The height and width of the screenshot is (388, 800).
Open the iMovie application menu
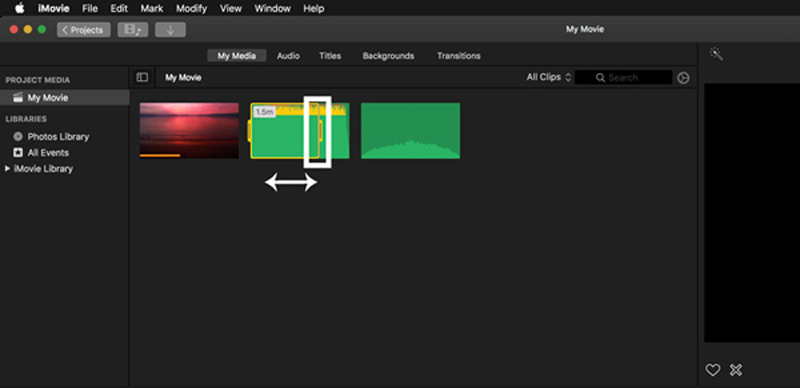[x=54, y=9]
